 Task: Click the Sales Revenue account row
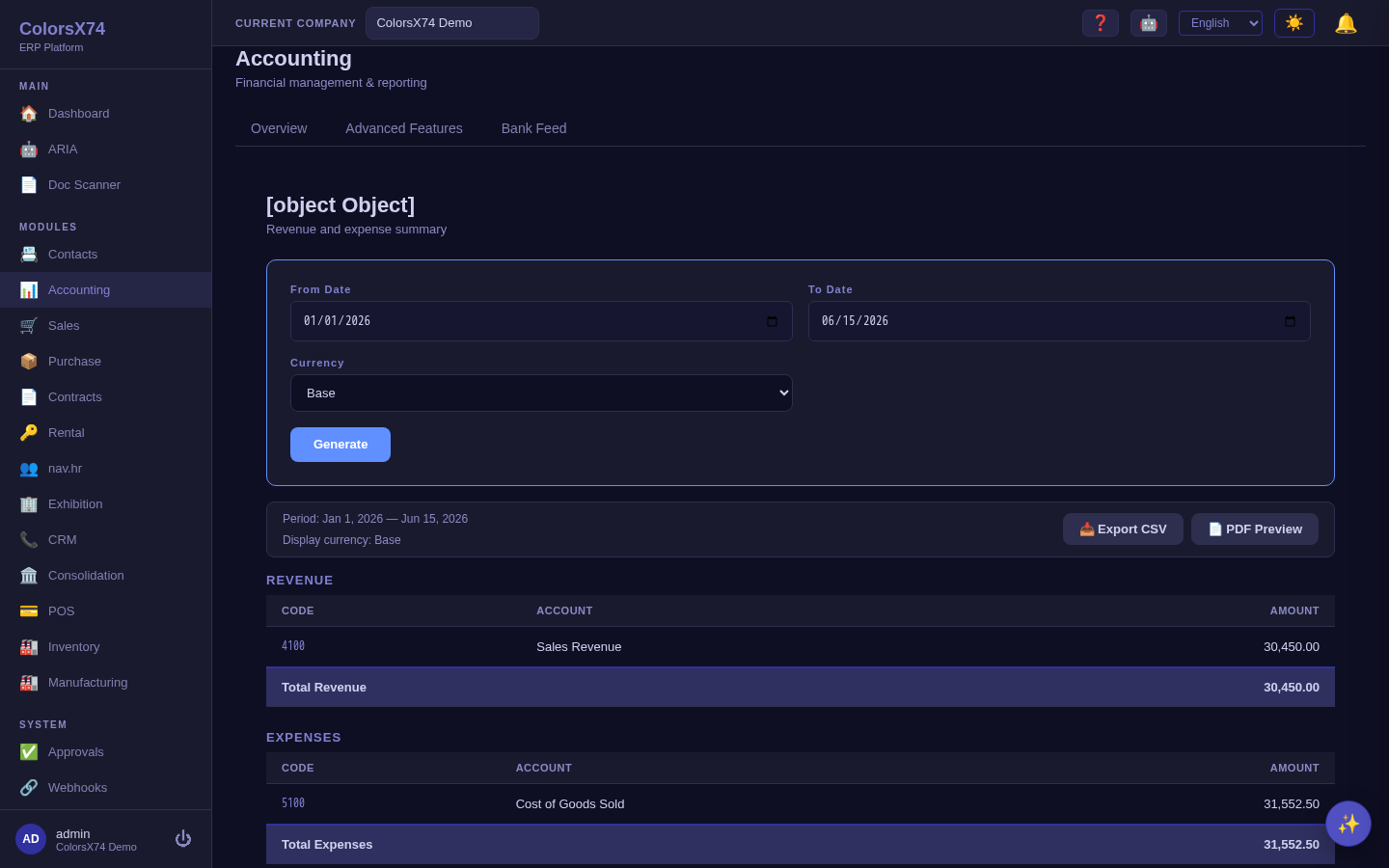point(801,647)
